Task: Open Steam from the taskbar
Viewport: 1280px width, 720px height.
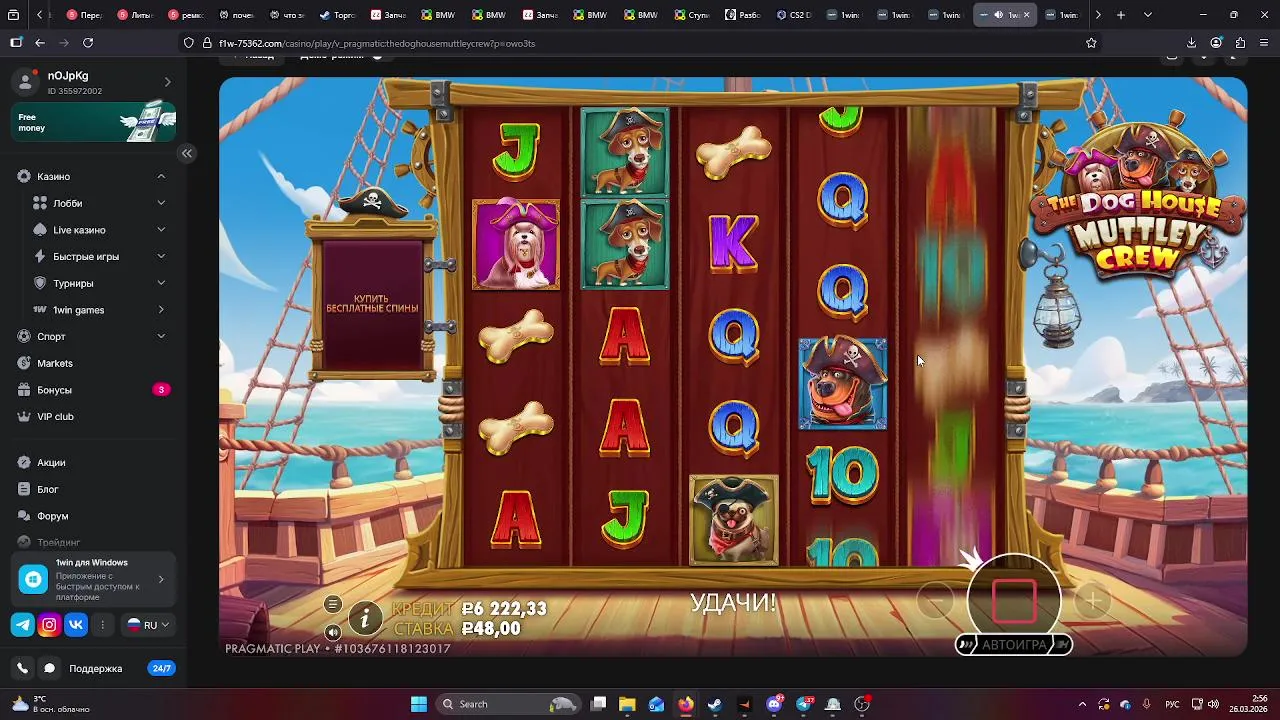Action: (x=715, y=704)
